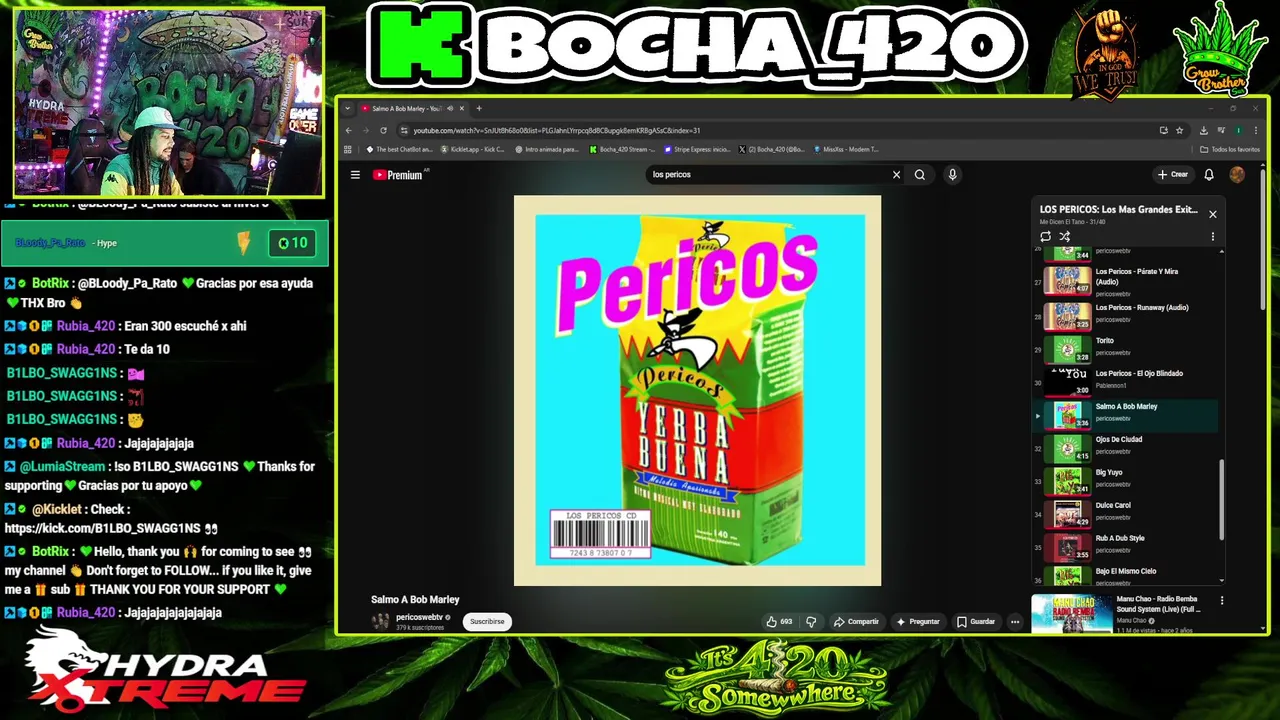
Task: Click the YouTube page scrollbar
Action: pyautogui.click(x=1263, y=240)
